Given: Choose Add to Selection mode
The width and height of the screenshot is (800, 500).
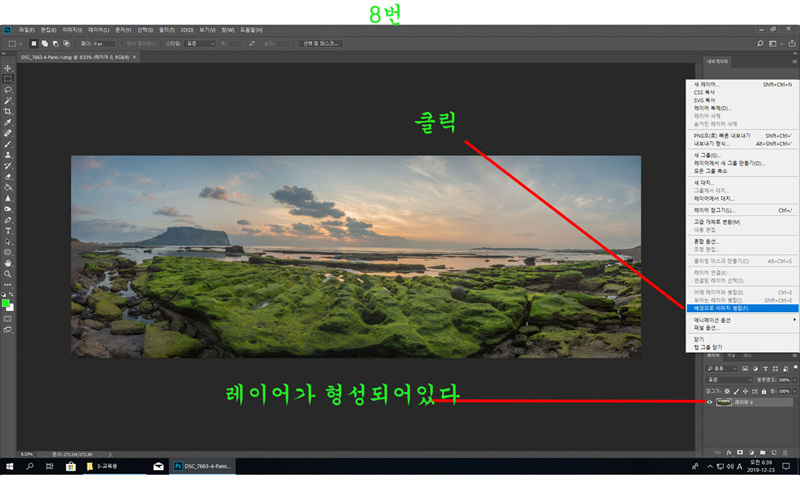Looking at the screenshot, I should [45, 44].
